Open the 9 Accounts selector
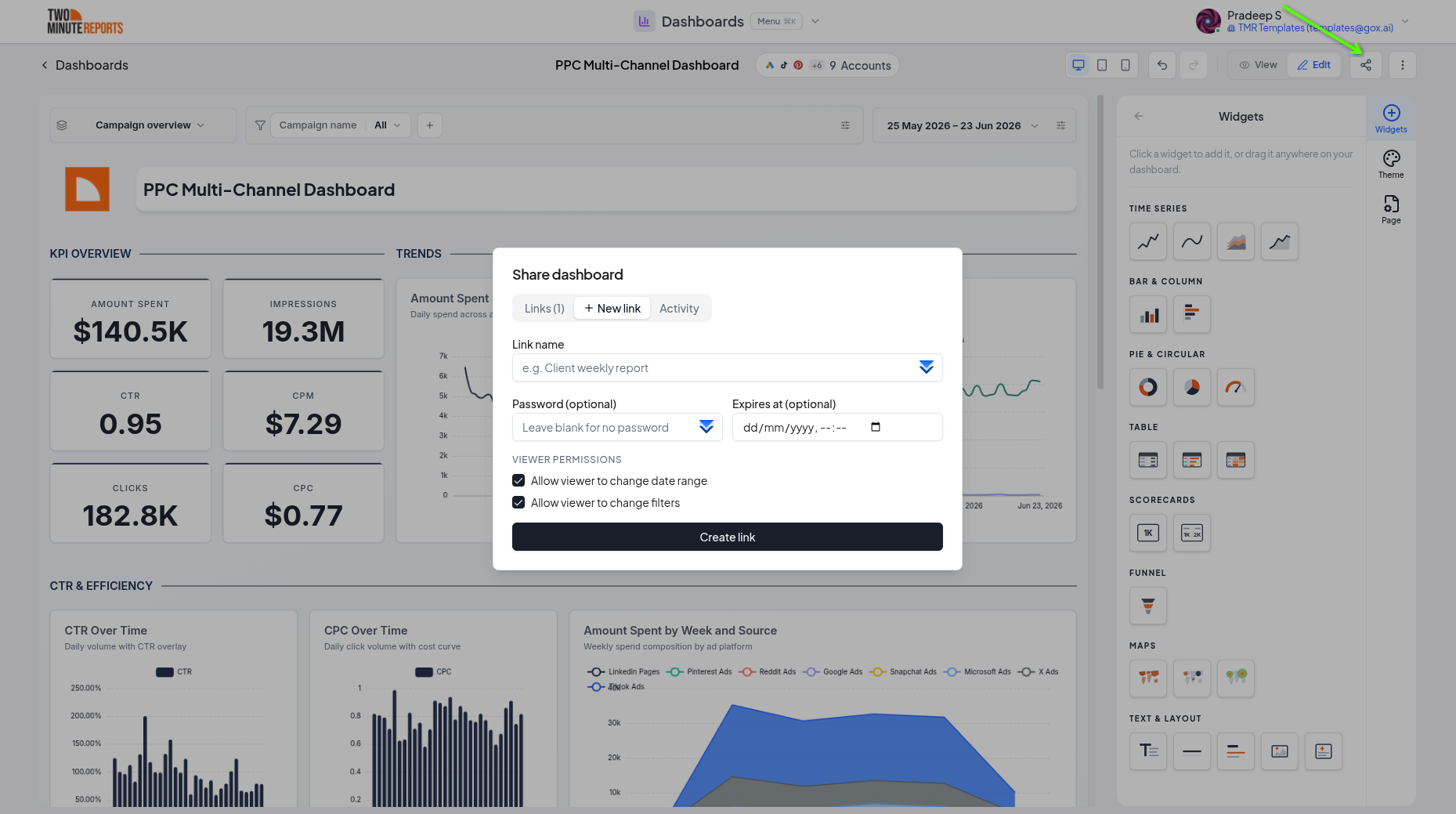The height and width of the screenshot is (814, 1456). point(827,65)
